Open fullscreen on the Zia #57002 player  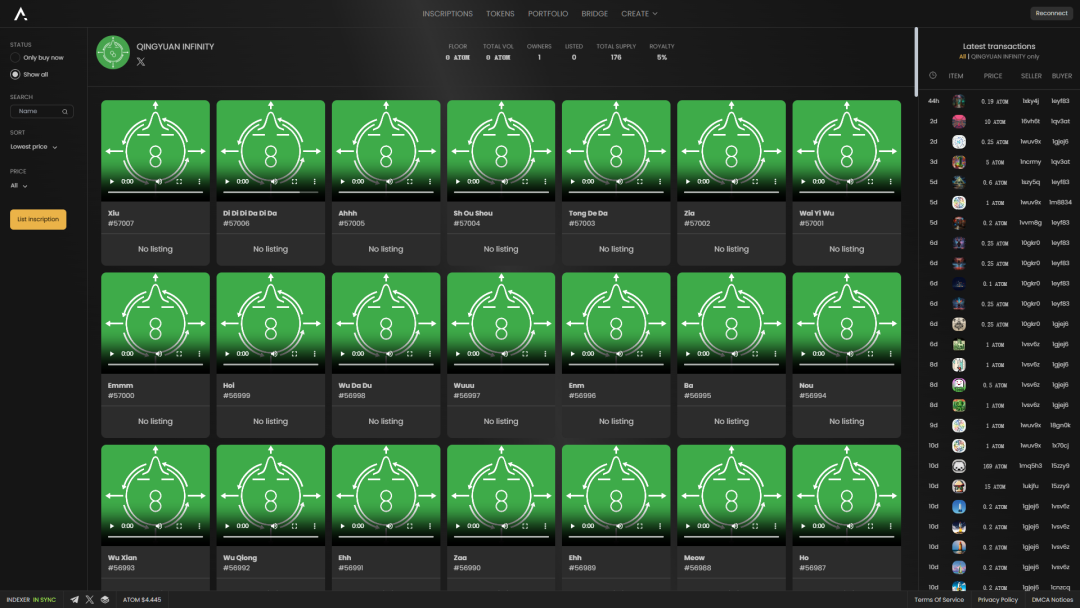[x=755, y=182]
